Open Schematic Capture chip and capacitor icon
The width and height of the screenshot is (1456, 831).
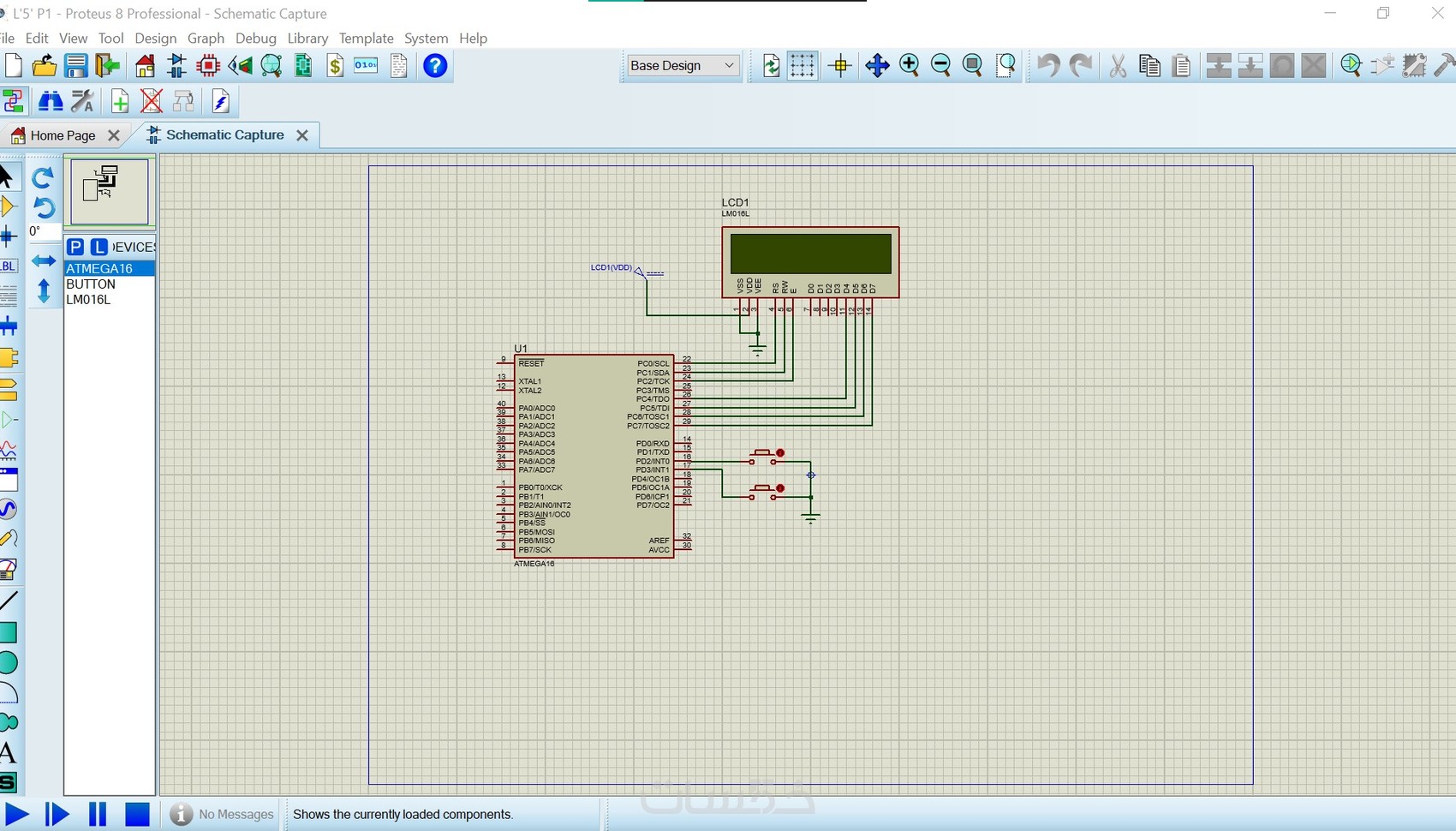tap(177, 66)
